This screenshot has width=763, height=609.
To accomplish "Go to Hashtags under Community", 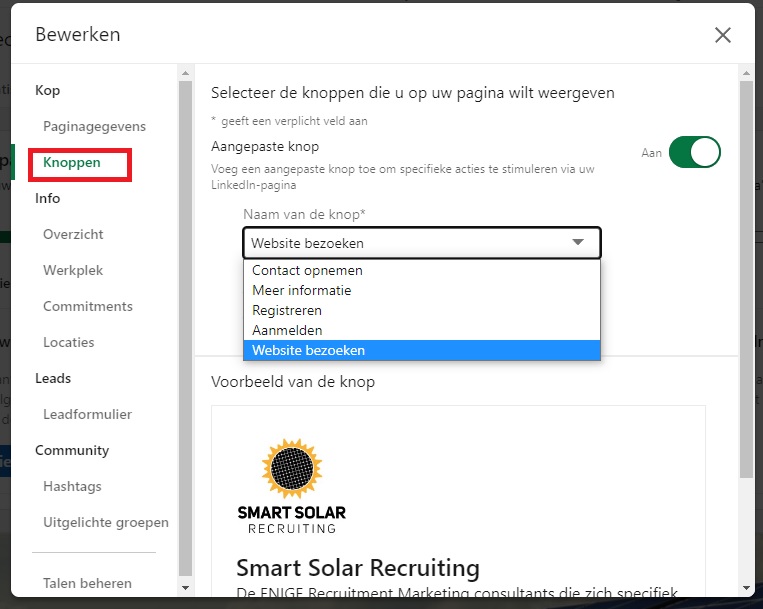I will coord(72,487).
